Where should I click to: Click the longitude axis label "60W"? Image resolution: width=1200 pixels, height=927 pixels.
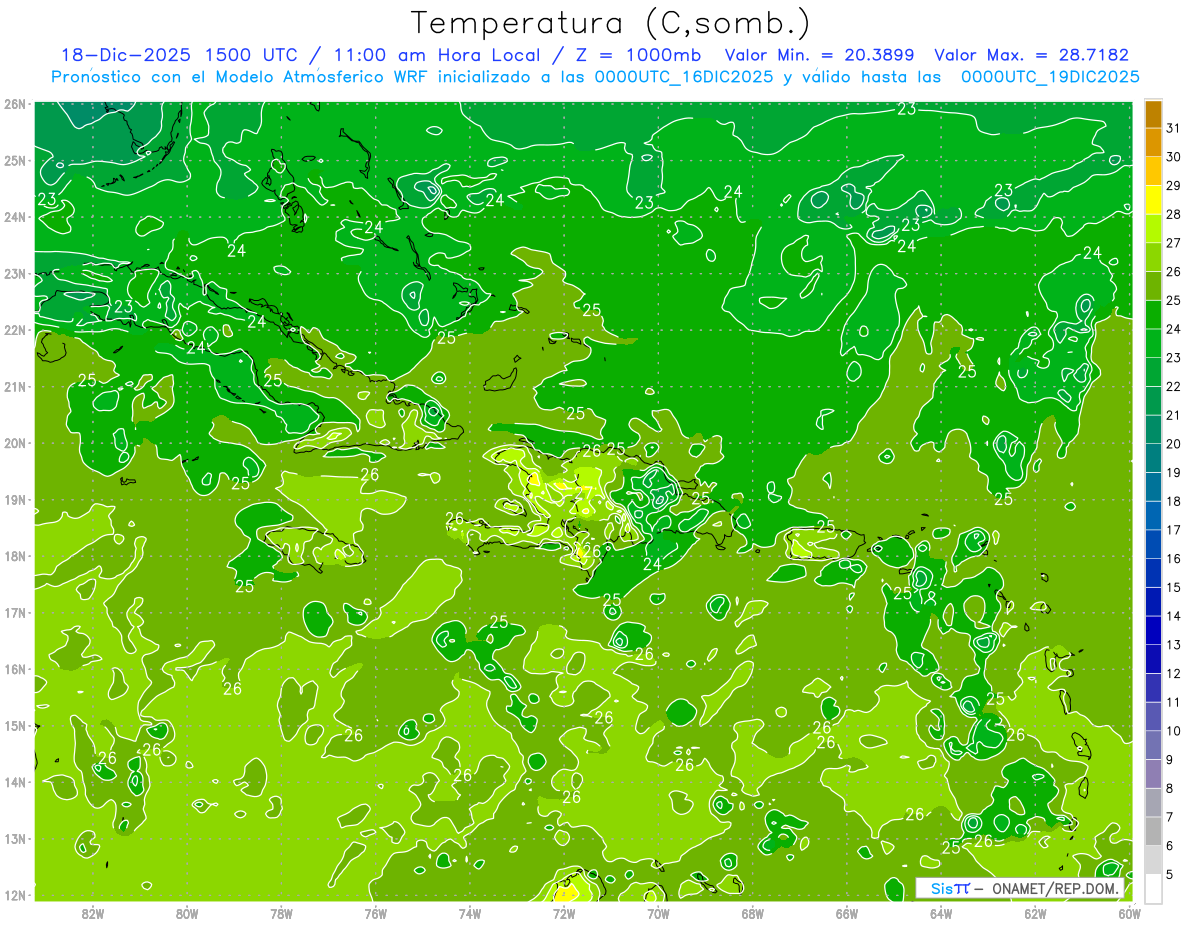[x=1129, y=913]
